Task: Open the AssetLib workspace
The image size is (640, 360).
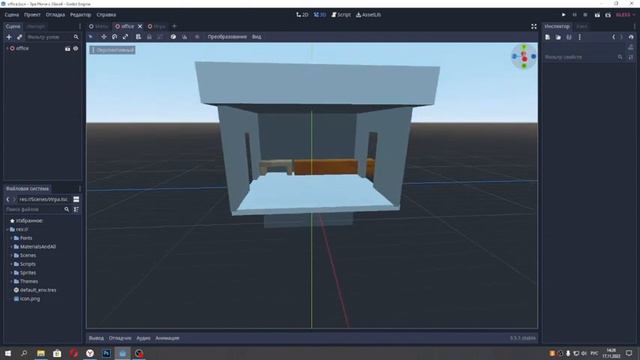Action: (368, 15)
